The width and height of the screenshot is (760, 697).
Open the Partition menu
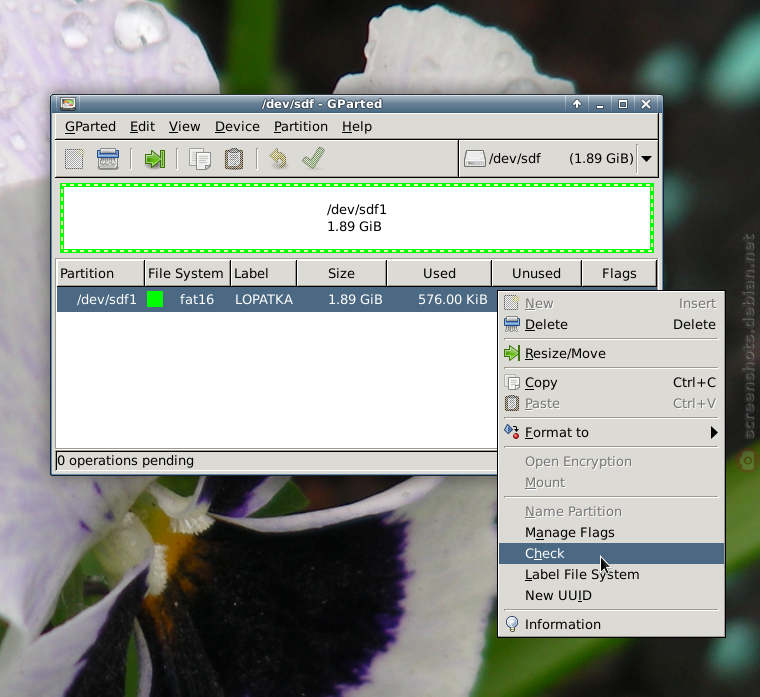pos(301,127)
